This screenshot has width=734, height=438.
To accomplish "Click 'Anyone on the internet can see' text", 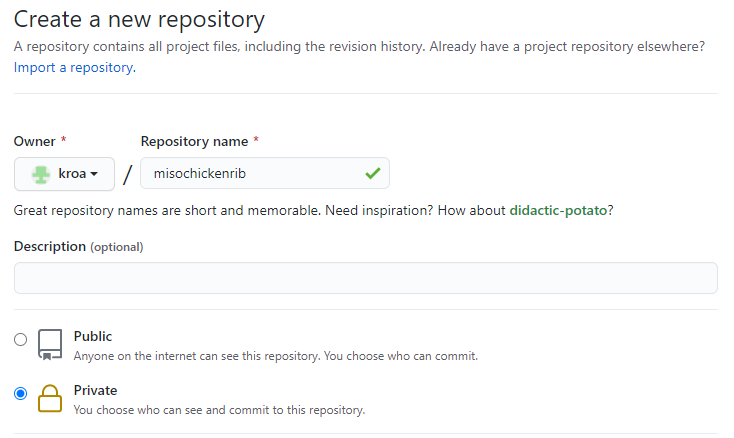I will pyautogui.click(x=276, y=356).
